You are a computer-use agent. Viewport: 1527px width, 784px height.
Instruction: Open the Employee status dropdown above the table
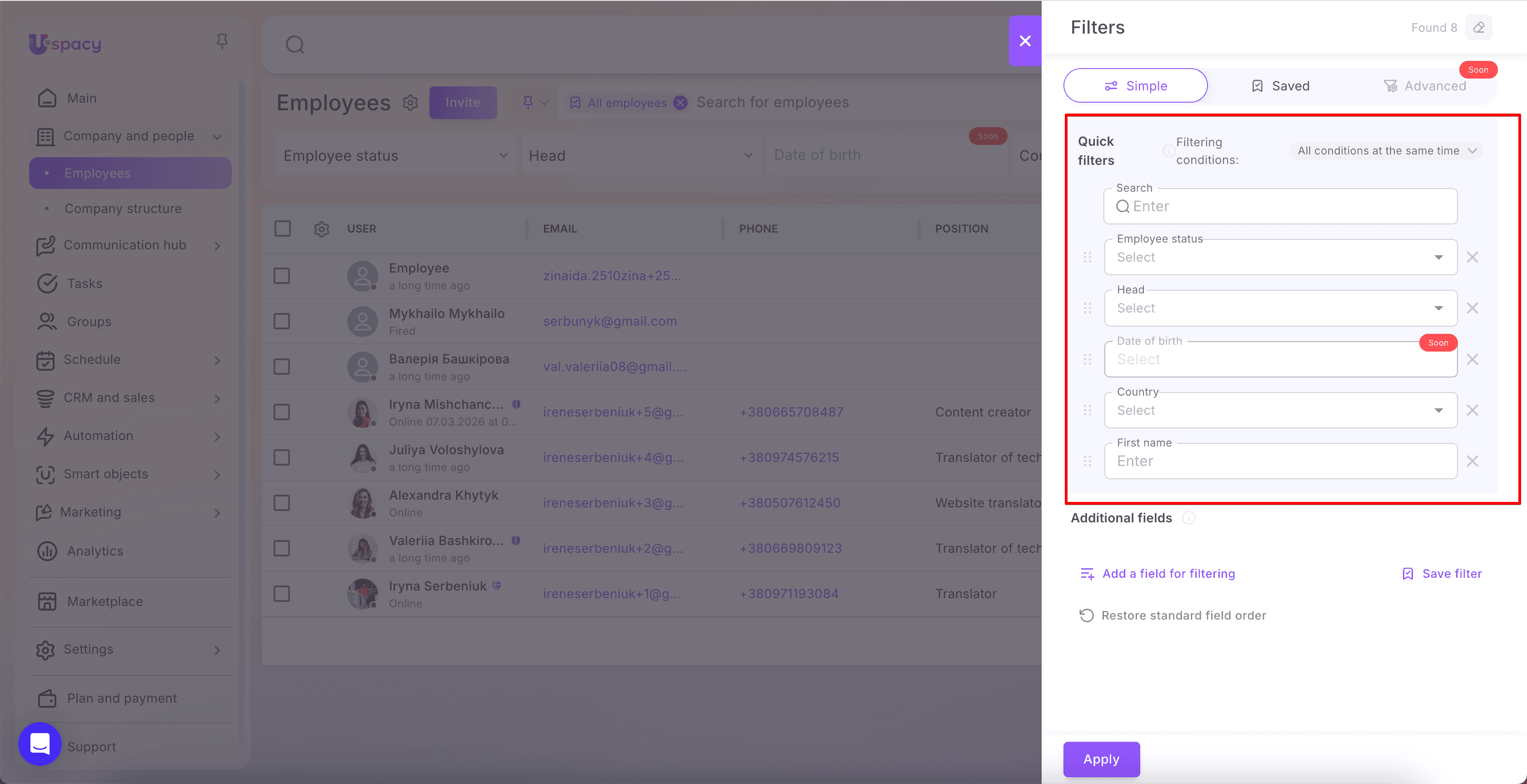pos(395,155)
